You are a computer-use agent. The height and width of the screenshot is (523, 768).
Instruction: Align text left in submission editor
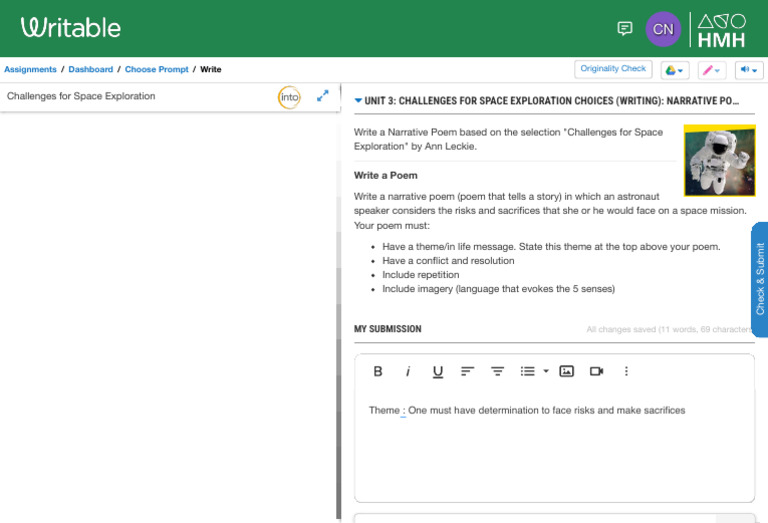coord(467,371)
